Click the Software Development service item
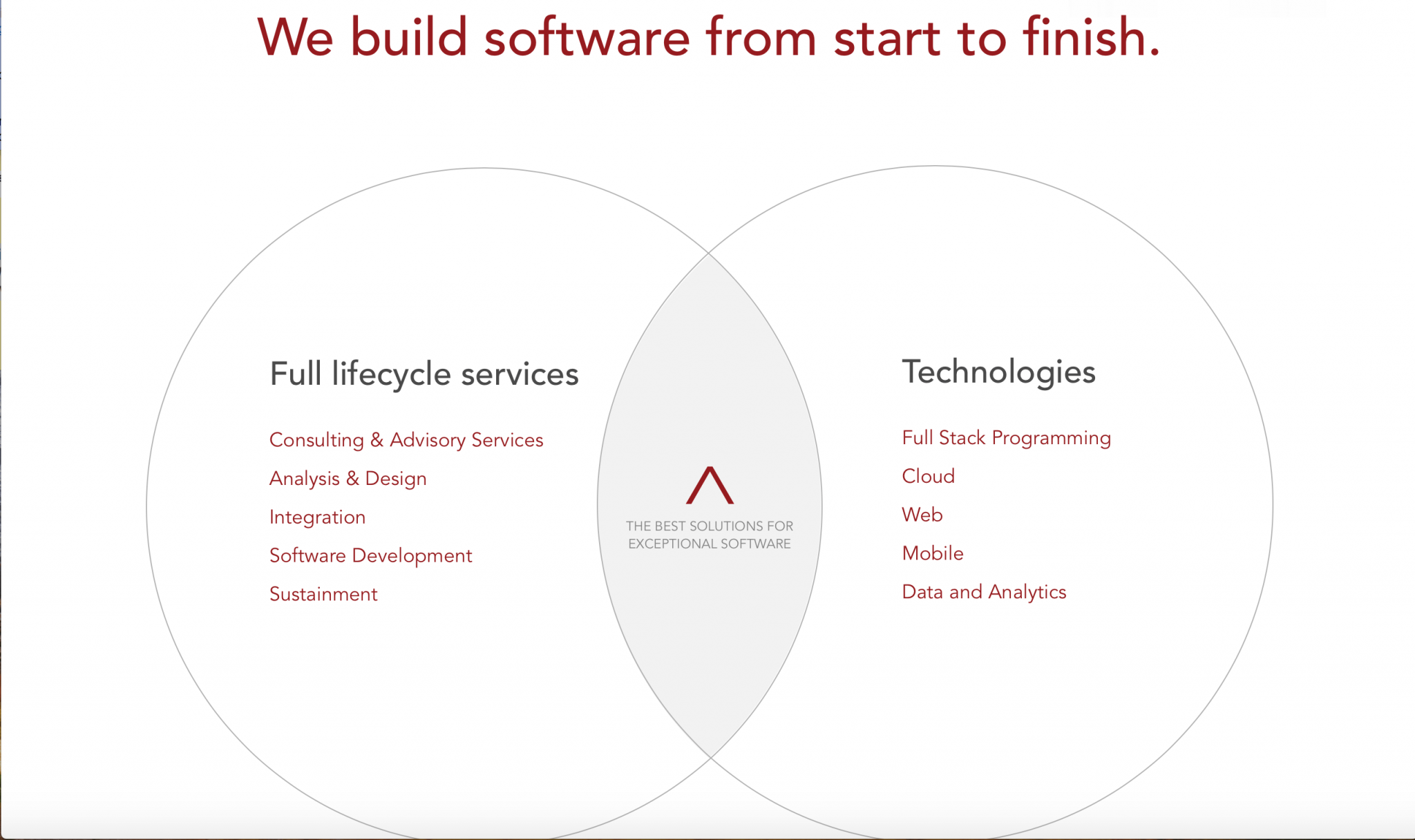Image resolution: width=1415 pixels, height=840 pixels. pyautogui.click(x=370, y=555)
